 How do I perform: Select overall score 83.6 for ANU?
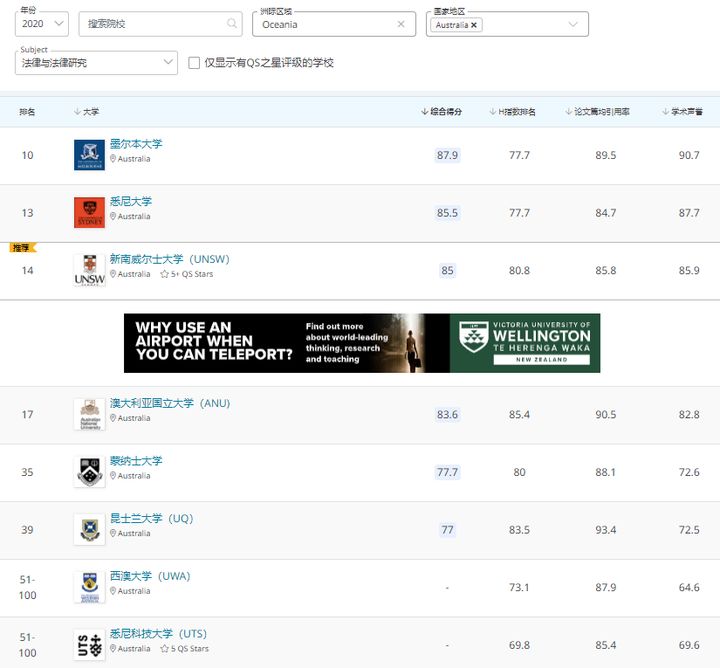point(447,415)
